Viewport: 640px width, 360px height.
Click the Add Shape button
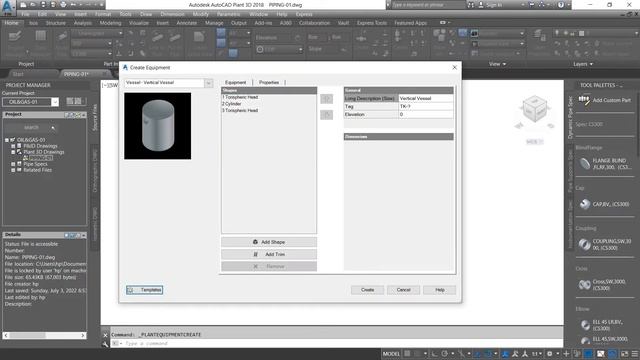tap(269, 242)
